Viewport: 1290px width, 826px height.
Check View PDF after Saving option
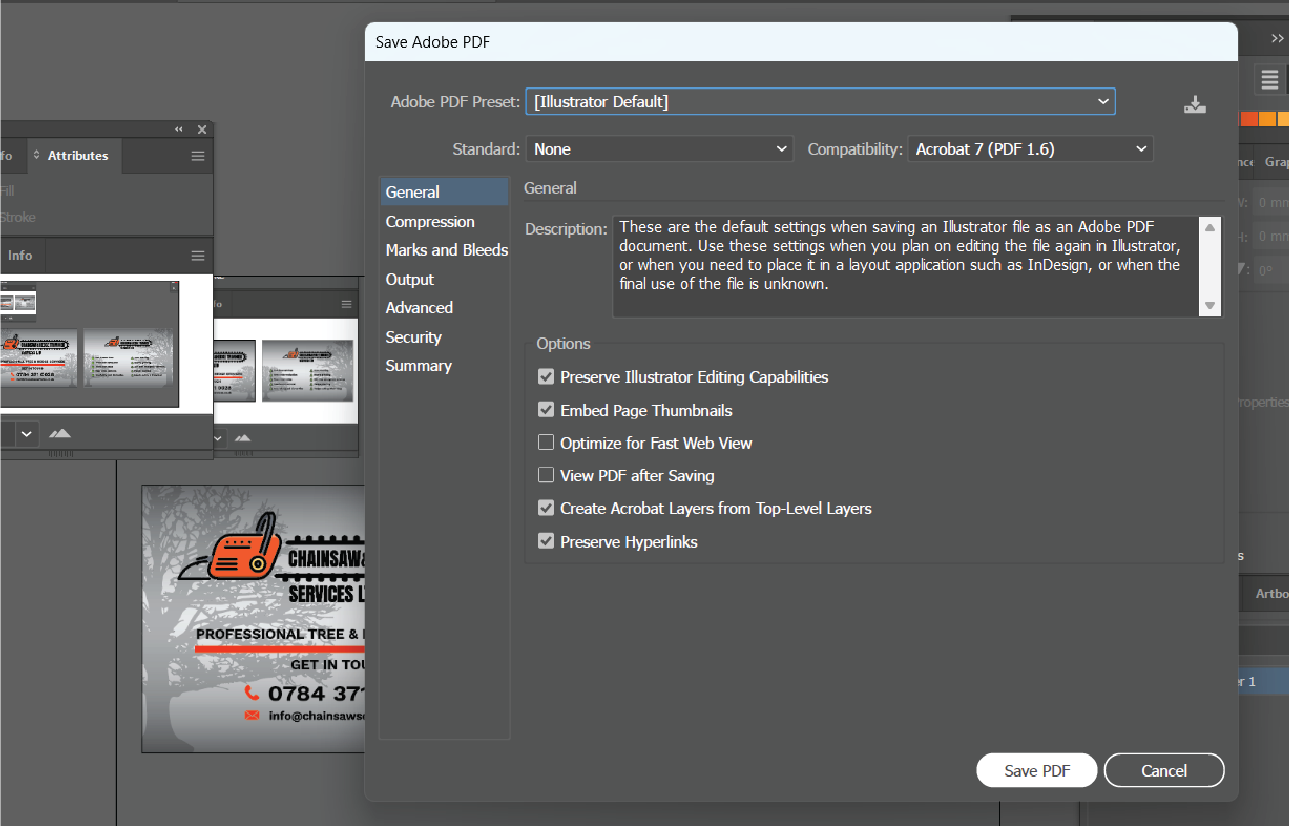pyautogui.click(x=546, y=475)
